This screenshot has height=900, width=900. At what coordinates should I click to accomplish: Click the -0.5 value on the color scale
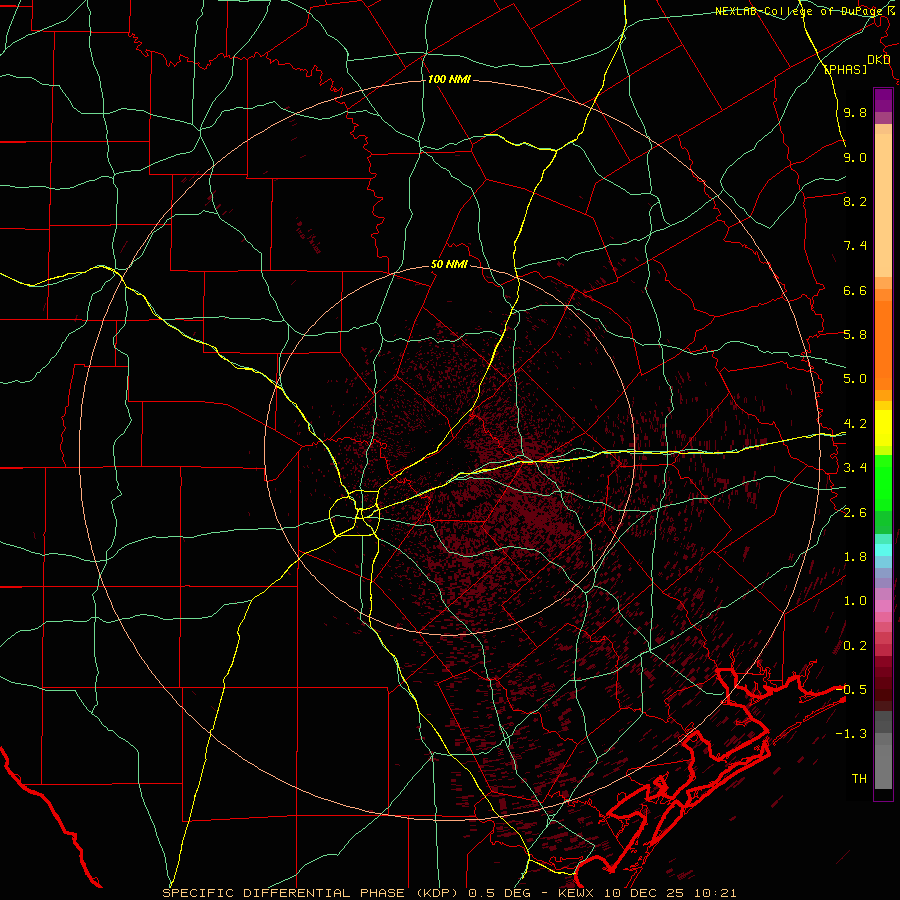click(851, 689)
